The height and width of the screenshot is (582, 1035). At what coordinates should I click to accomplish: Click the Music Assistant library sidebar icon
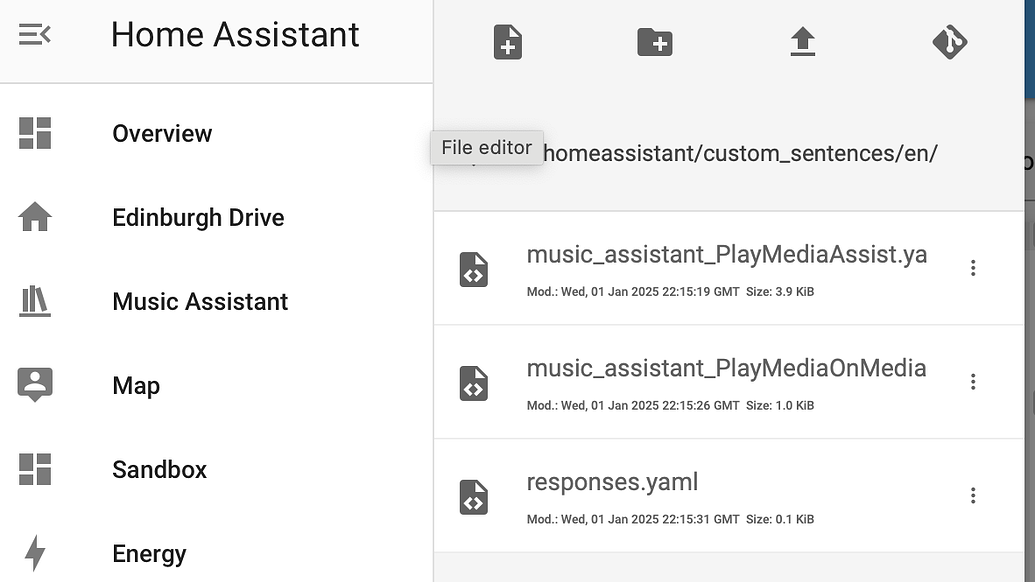(x=34, y=301)
